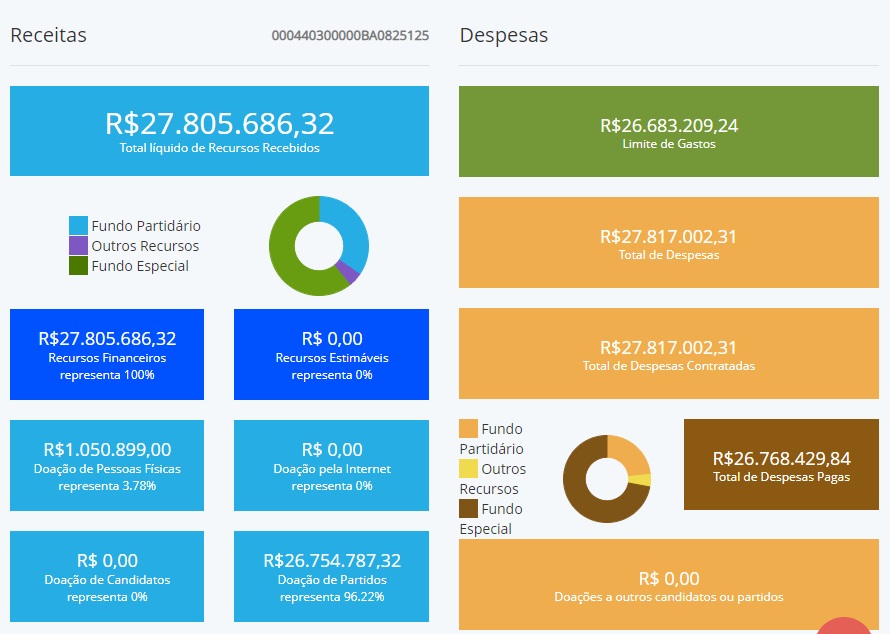
Task: Toggle Fundo Especial green legend swatch in Receitas
Action: point(78,266)
